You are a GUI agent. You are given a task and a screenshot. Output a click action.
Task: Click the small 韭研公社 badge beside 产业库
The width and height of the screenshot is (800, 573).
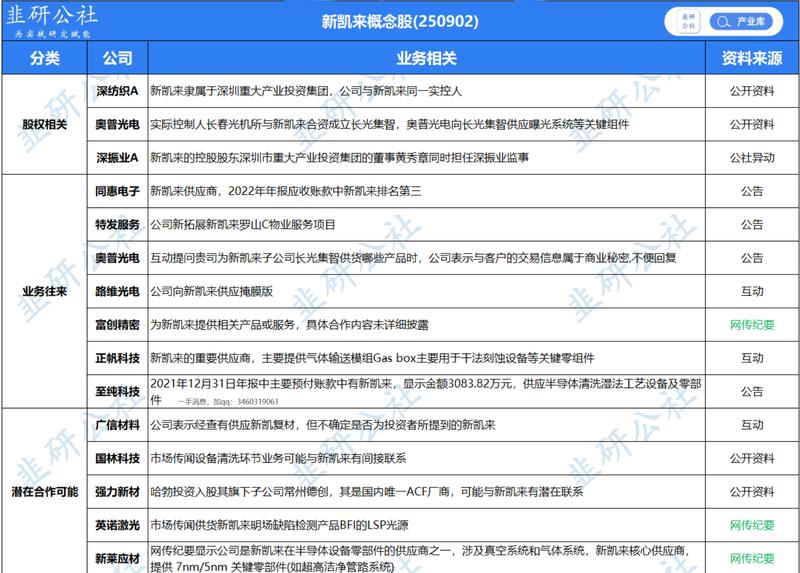click(x=688, y=21)
